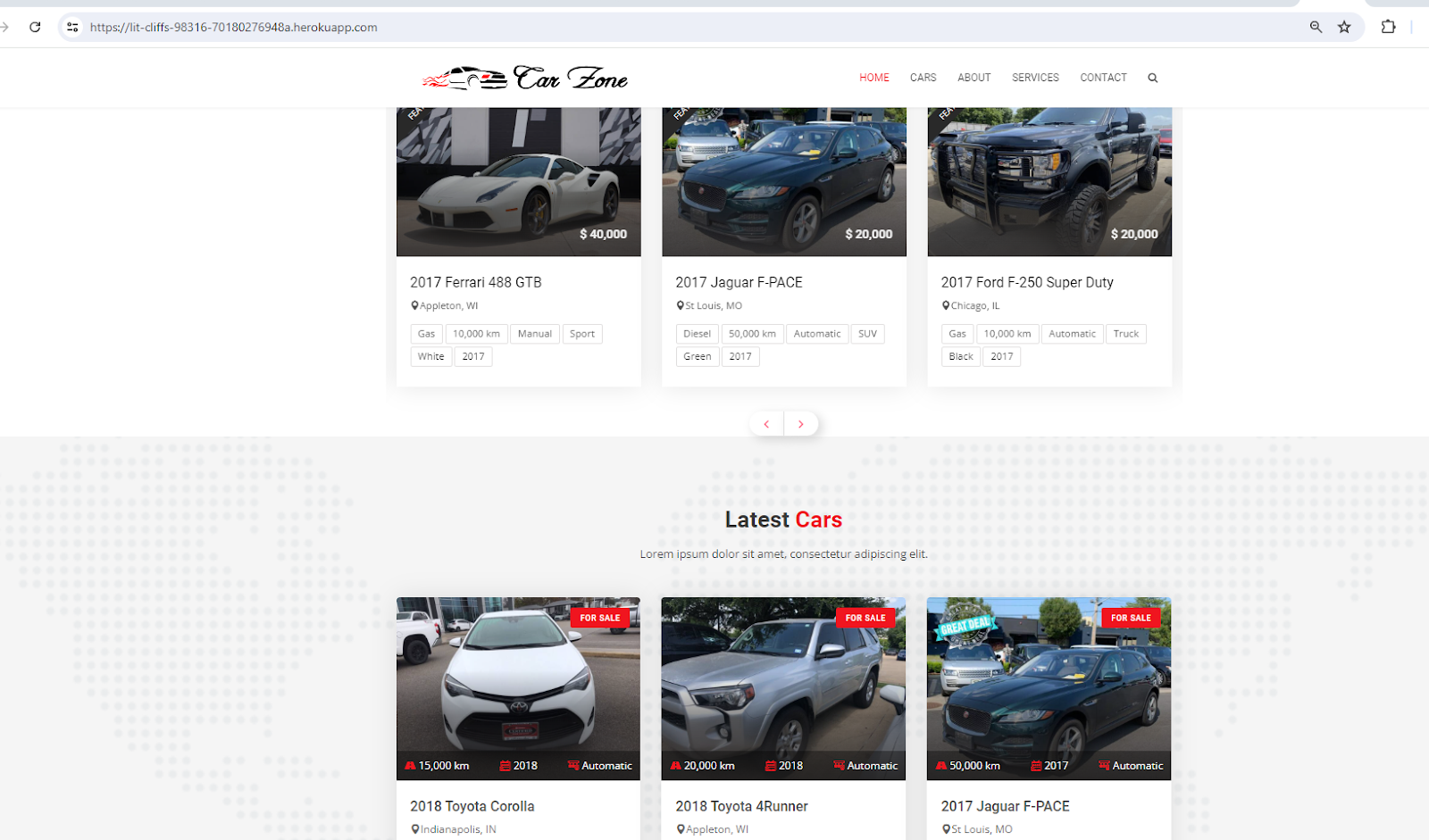Go to next featured cars slide
The width and height of the screenshot is (1429, 840).
pos(801,424)
